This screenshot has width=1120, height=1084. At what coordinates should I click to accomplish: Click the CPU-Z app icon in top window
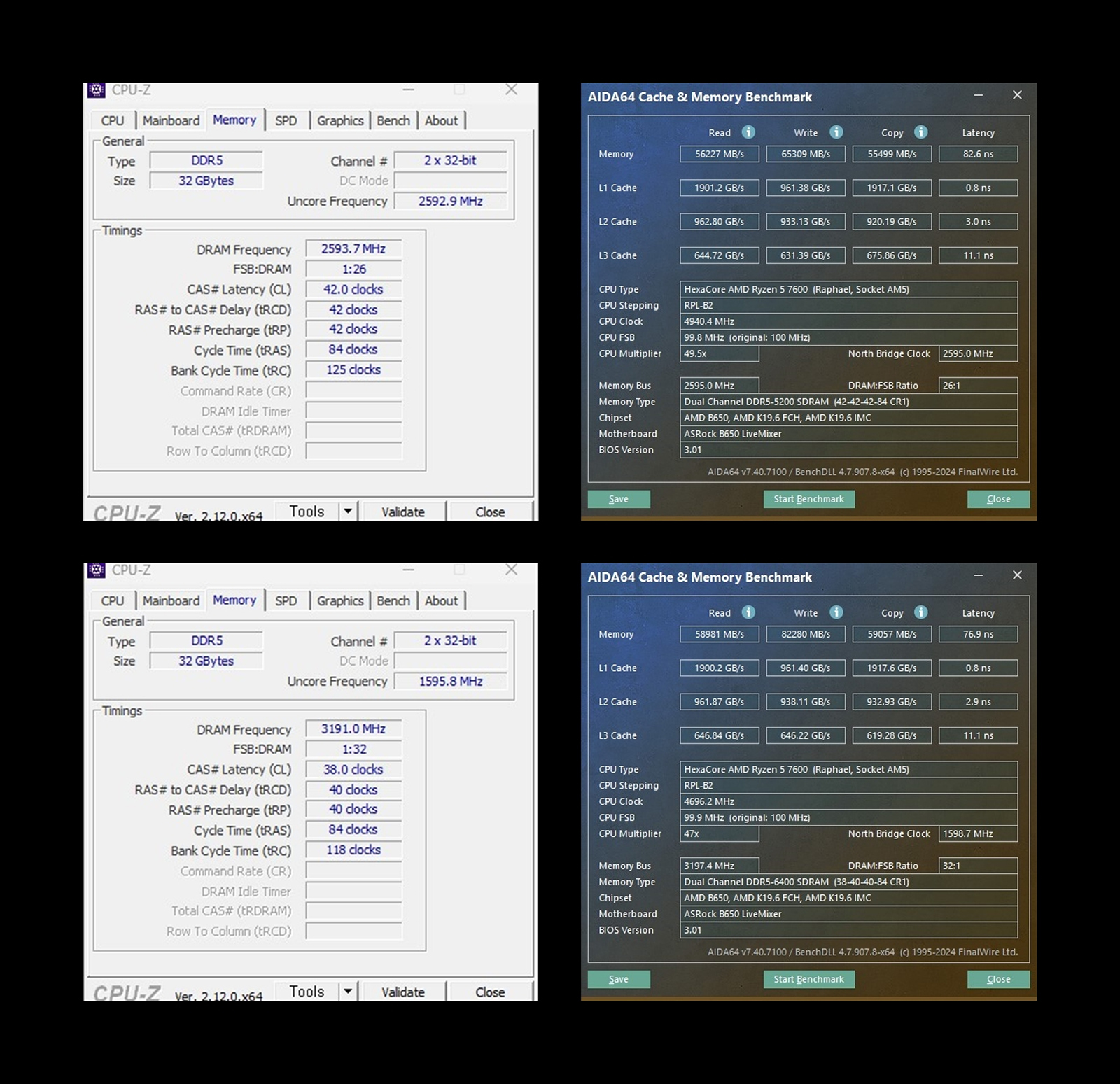pyautogui.click(x=97, y=90)
